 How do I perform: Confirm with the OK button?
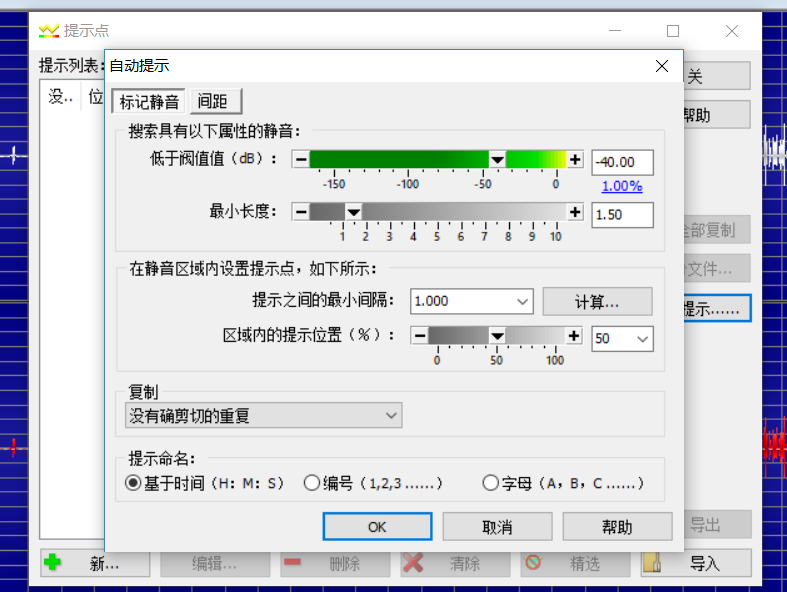377,527
